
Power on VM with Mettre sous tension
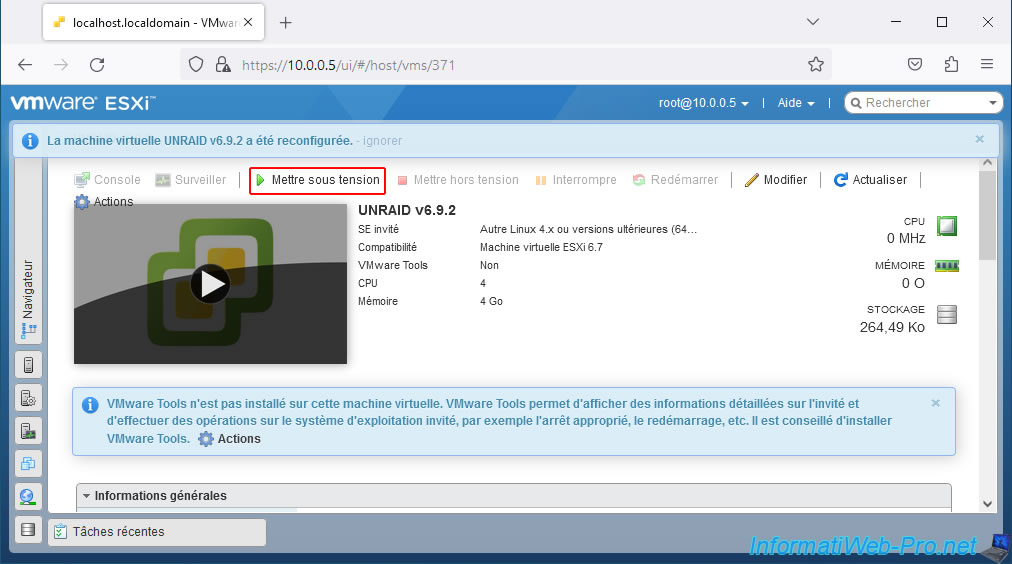(x=317, y=180)
